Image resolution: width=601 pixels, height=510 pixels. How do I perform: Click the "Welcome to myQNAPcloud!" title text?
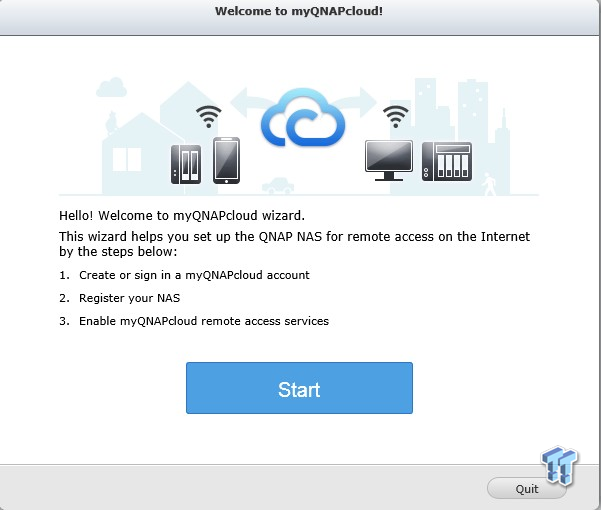pyautogui.click(x=299, y=11)
